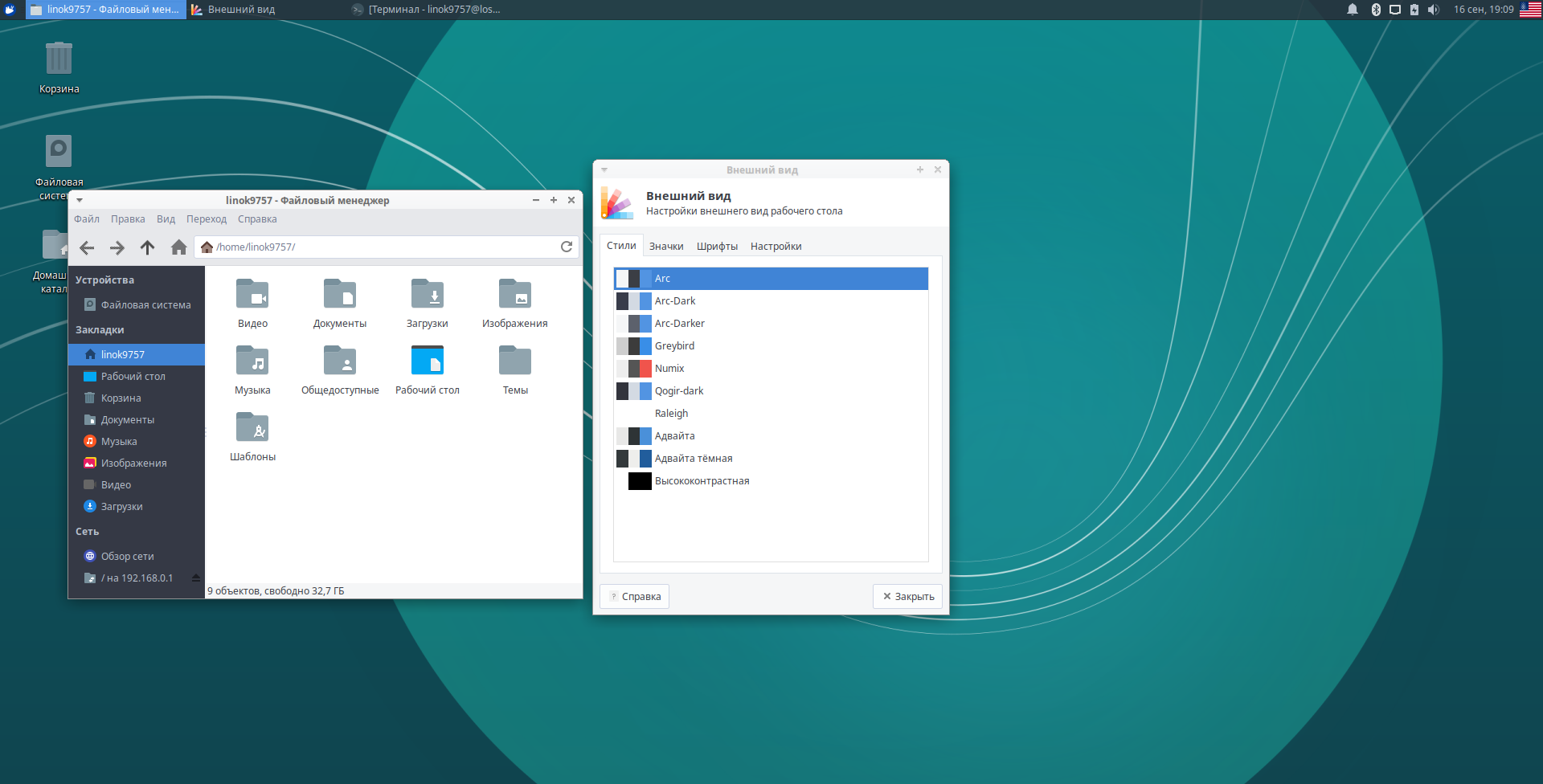Image resolution: width=1543 pixels, height=784 pixels.
Task: Open the Музыка folder icon
Action: point(252,361)
